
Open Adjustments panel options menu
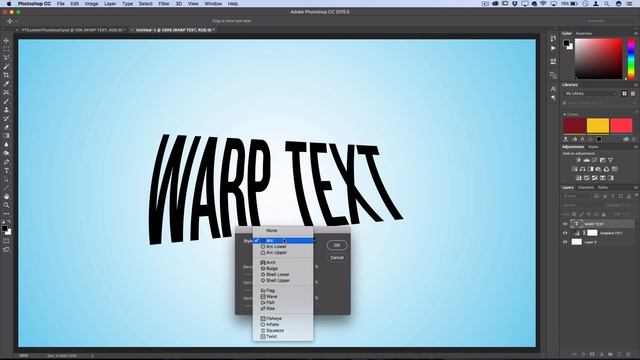point(636,147)
